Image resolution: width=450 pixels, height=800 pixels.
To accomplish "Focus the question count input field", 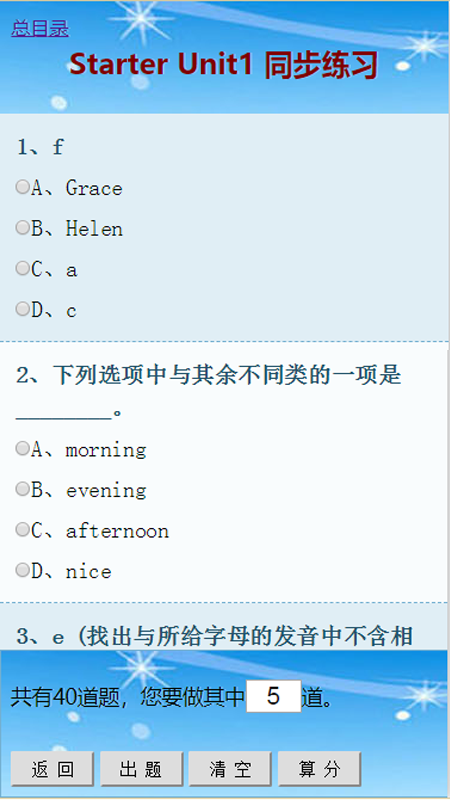I will (273, 696).
